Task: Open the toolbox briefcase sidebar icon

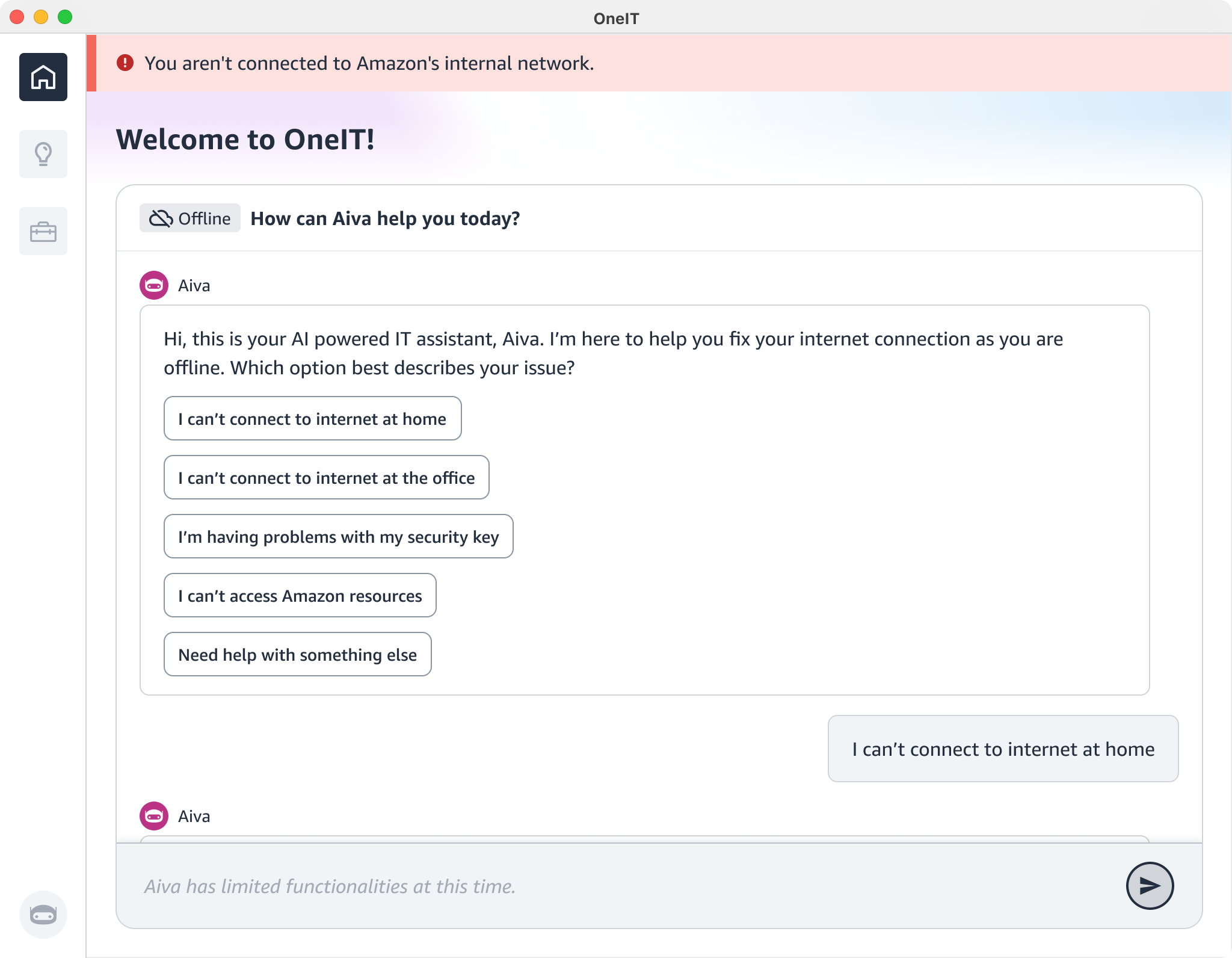Action: 43,231
